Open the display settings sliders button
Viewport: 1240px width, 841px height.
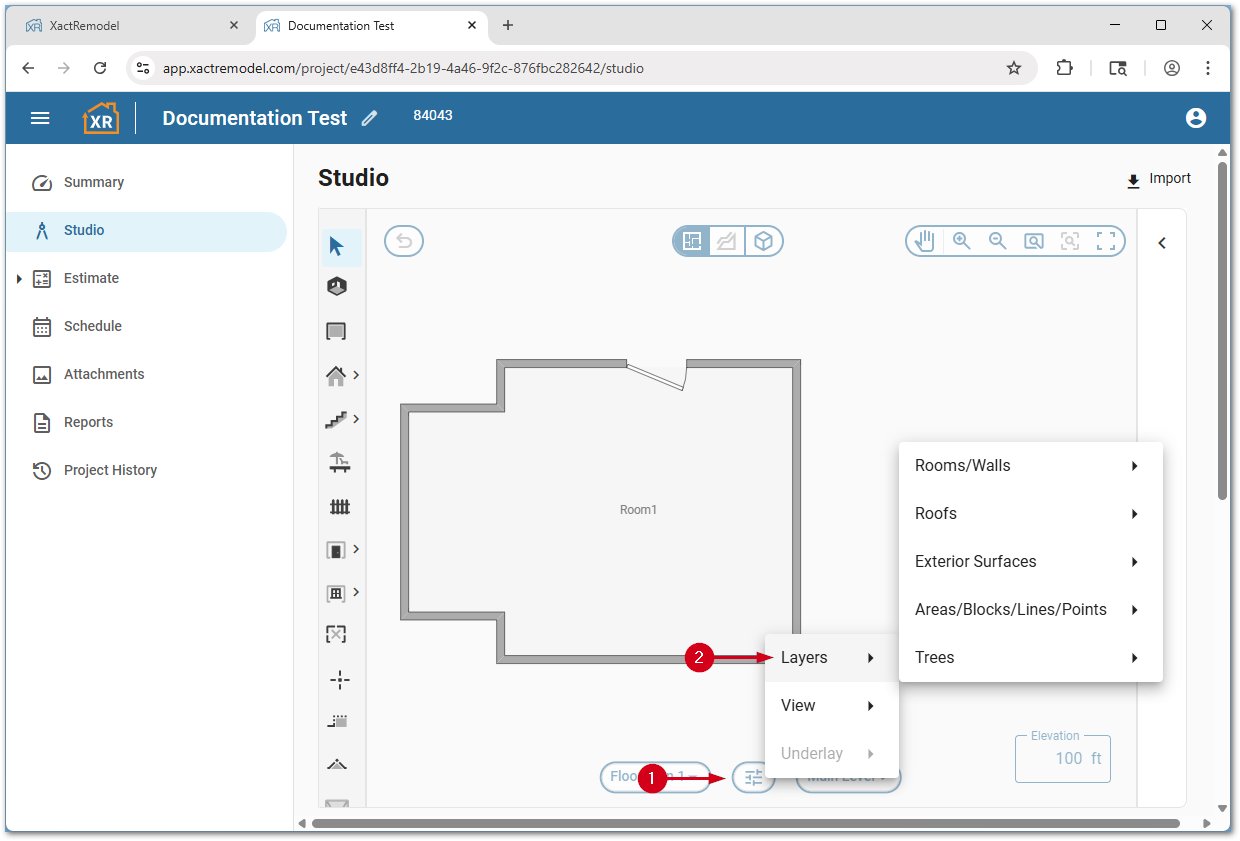[x=753, y=777]
